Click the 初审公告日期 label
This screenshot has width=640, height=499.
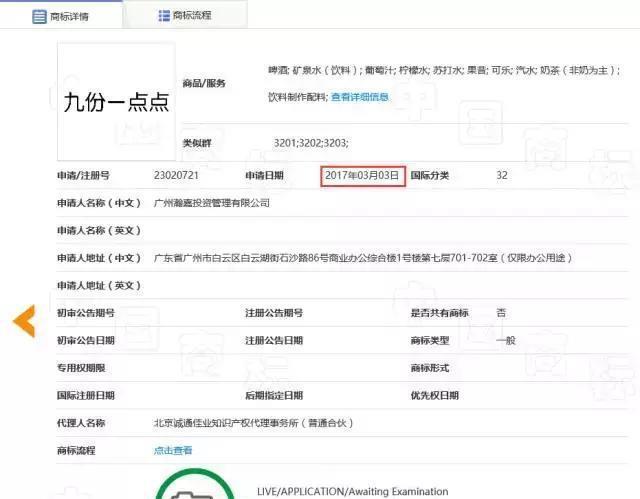tap(86, 340)
